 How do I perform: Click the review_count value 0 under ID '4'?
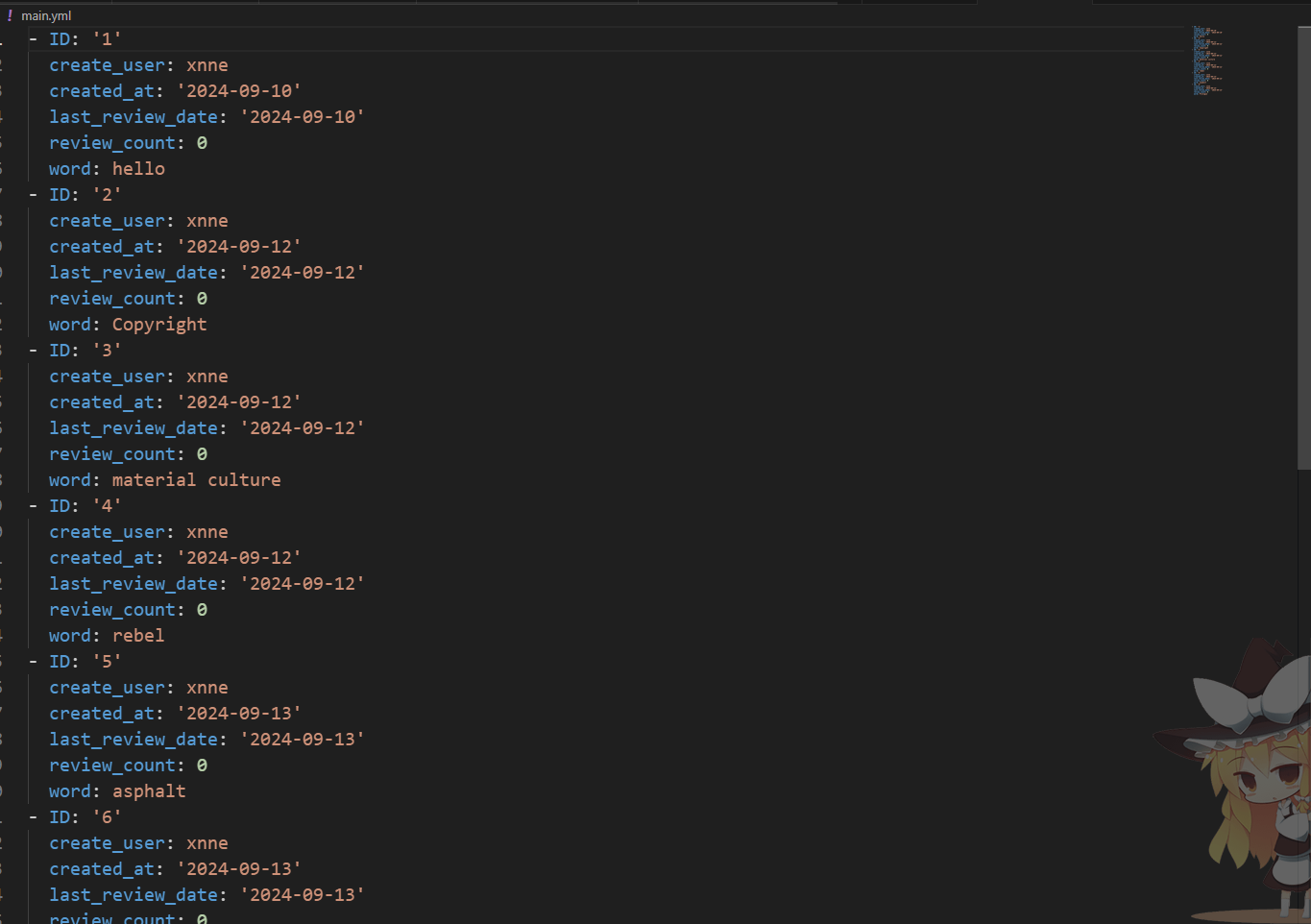201,609
